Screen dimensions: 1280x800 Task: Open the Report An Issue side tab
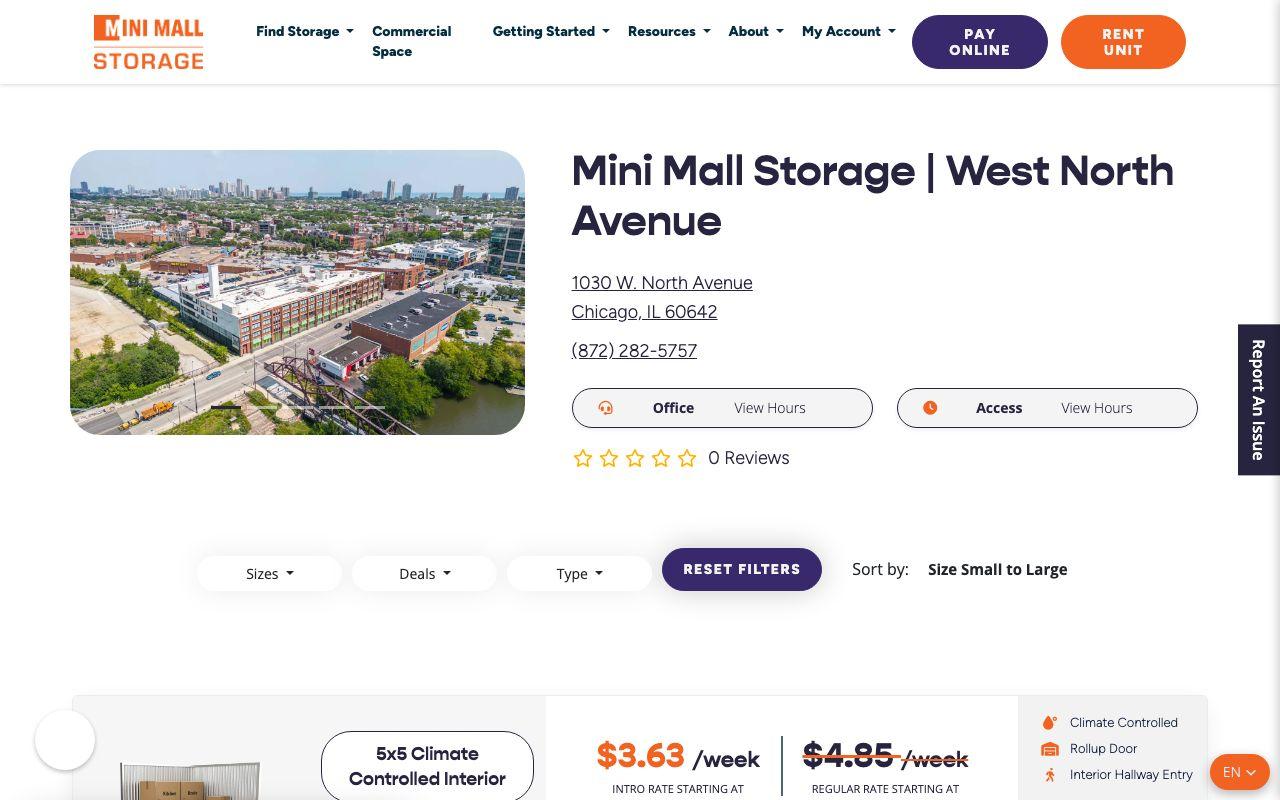point(1259,400)
